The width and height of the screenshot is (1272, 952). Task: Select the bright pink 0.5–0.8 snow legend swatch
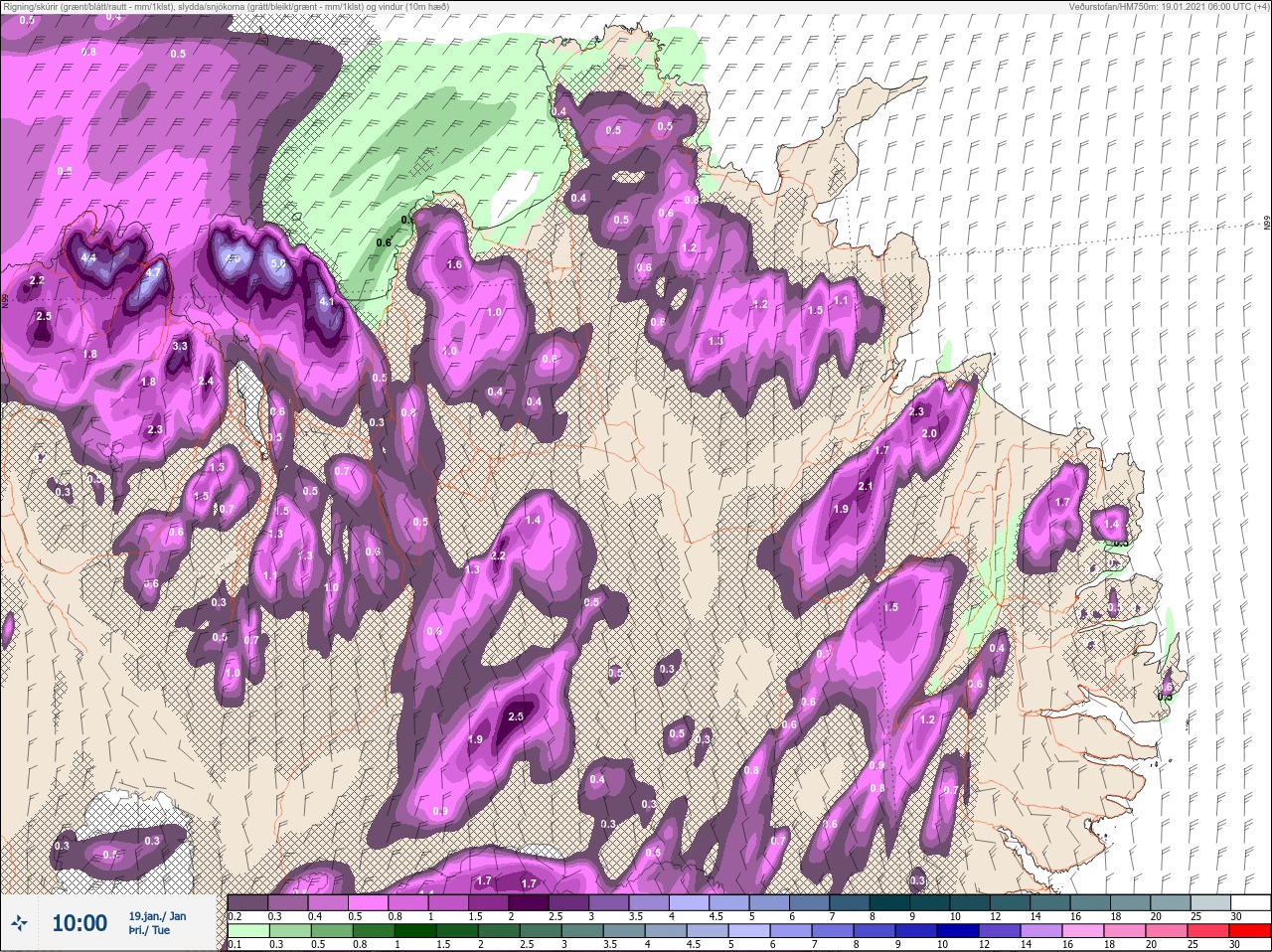tap(369, 902)
